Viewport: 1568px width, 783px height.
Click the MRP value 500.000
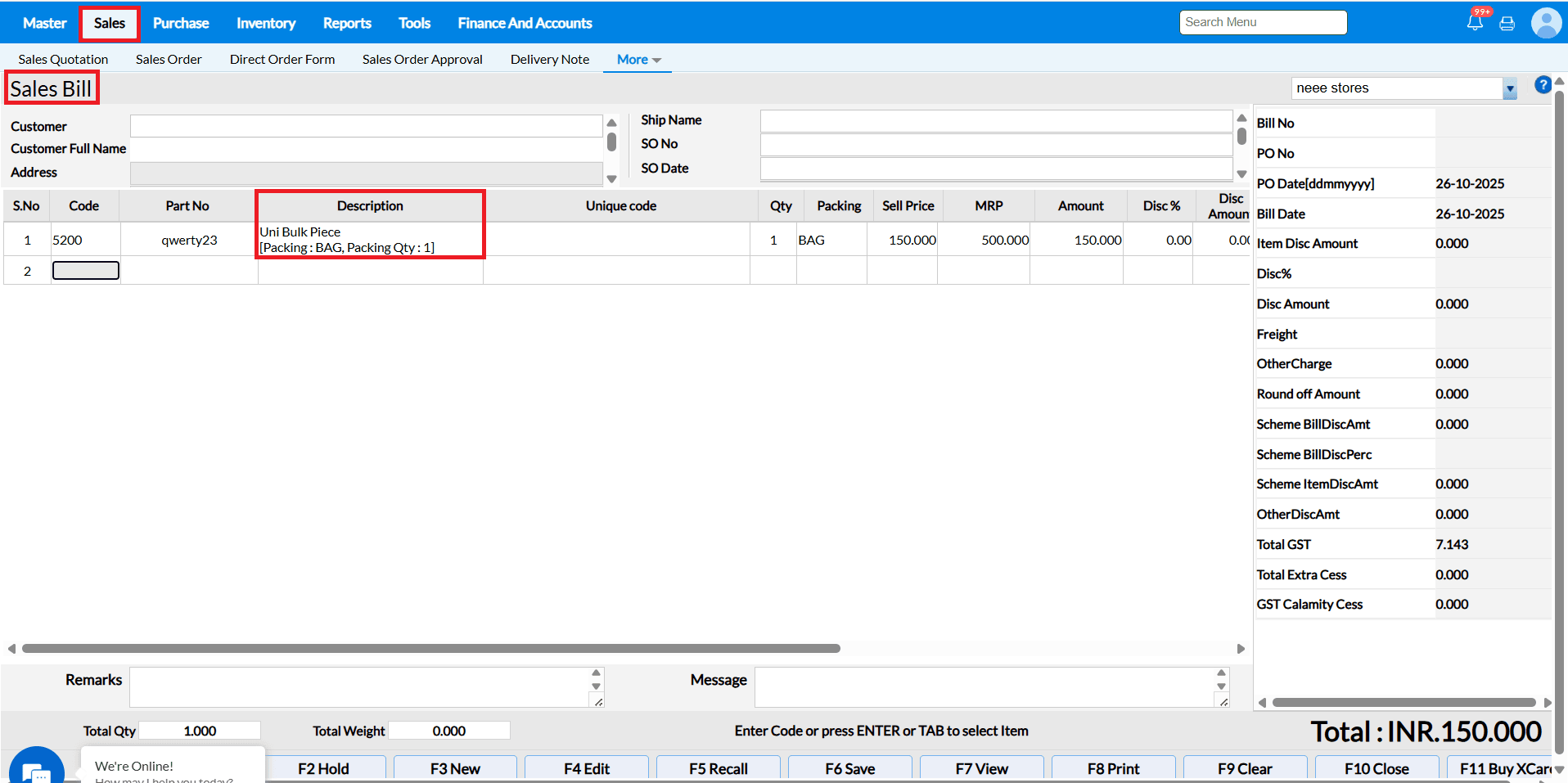tap(1005, 240)
